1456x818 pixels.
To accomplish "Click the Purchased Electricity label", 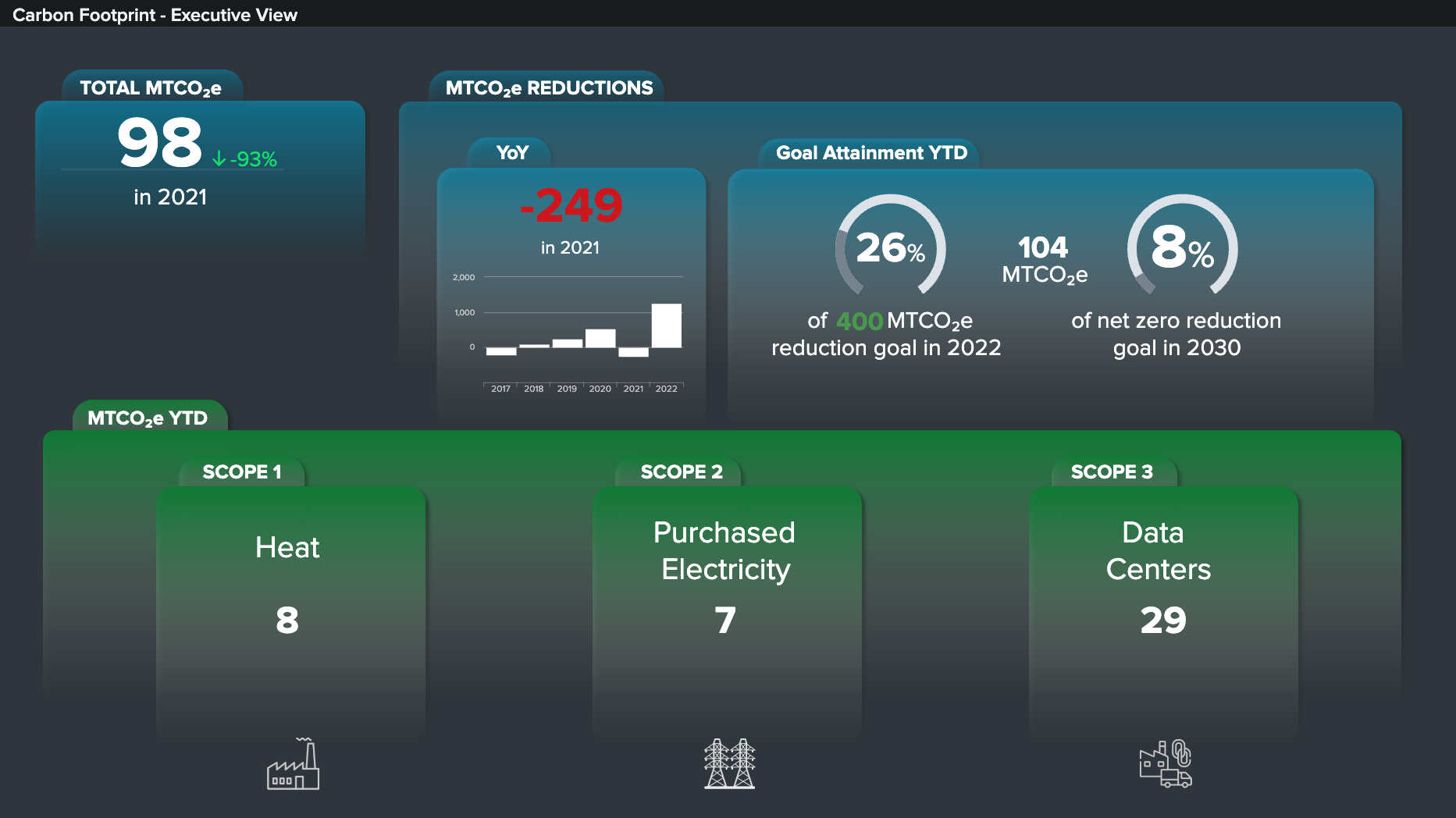I will click(x=725, y=551).
